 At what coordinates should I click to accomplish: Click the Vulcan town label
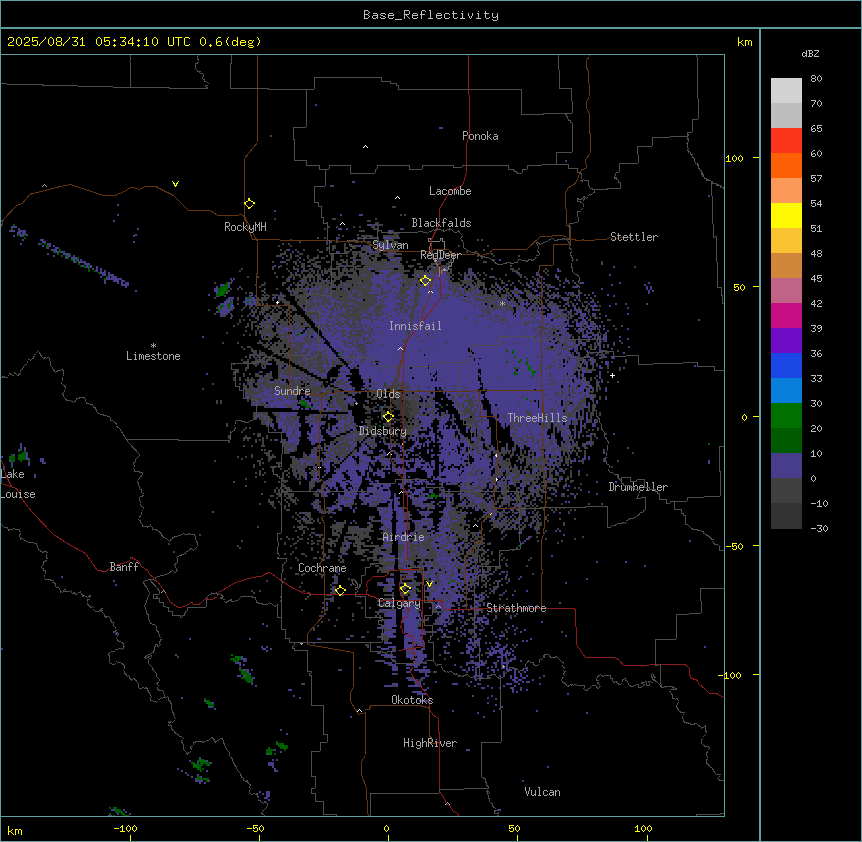(542, 792)
